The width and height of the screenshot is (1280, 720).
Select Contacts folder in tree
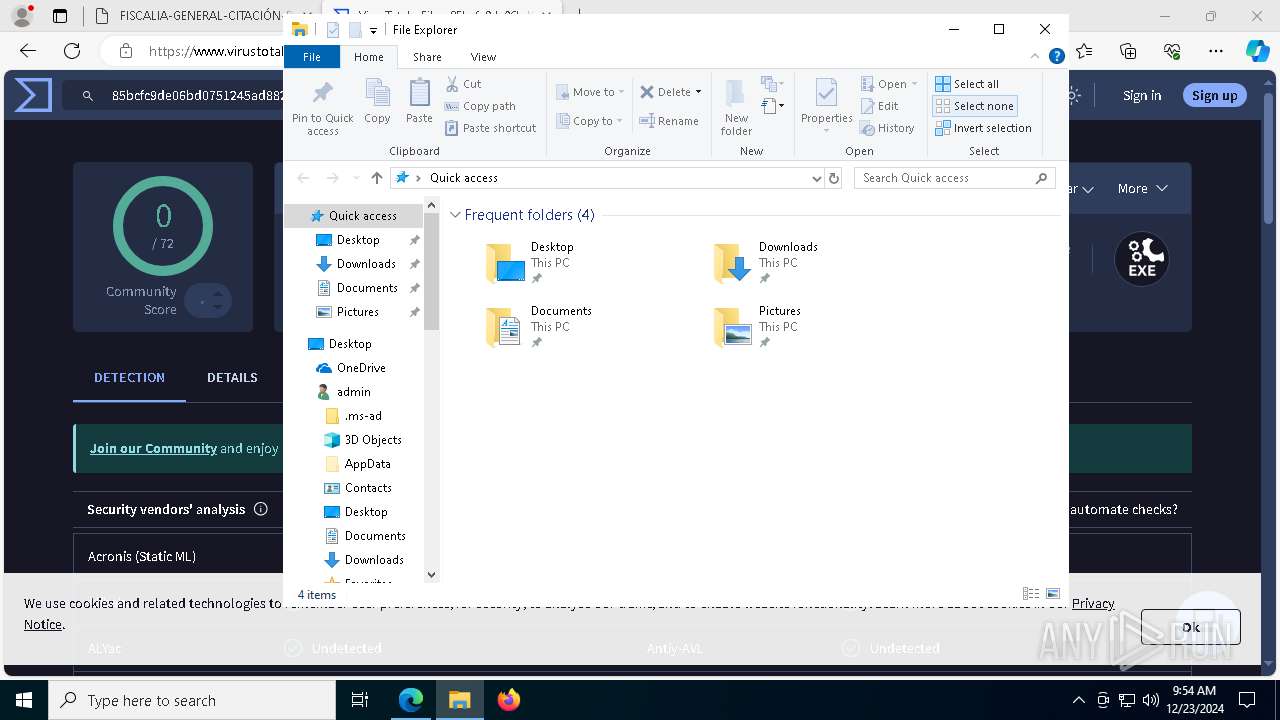tap(368, 488)
